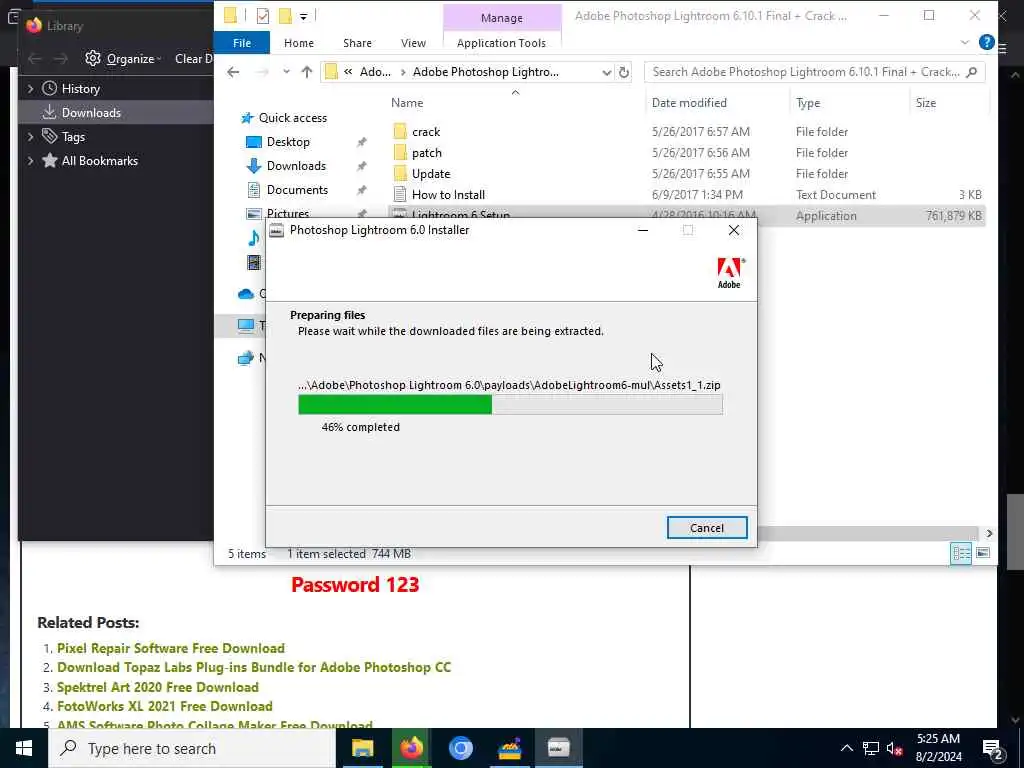
Task: Open Spektrel Art 2020 Free Download link
Action: [x=158, y=687]
